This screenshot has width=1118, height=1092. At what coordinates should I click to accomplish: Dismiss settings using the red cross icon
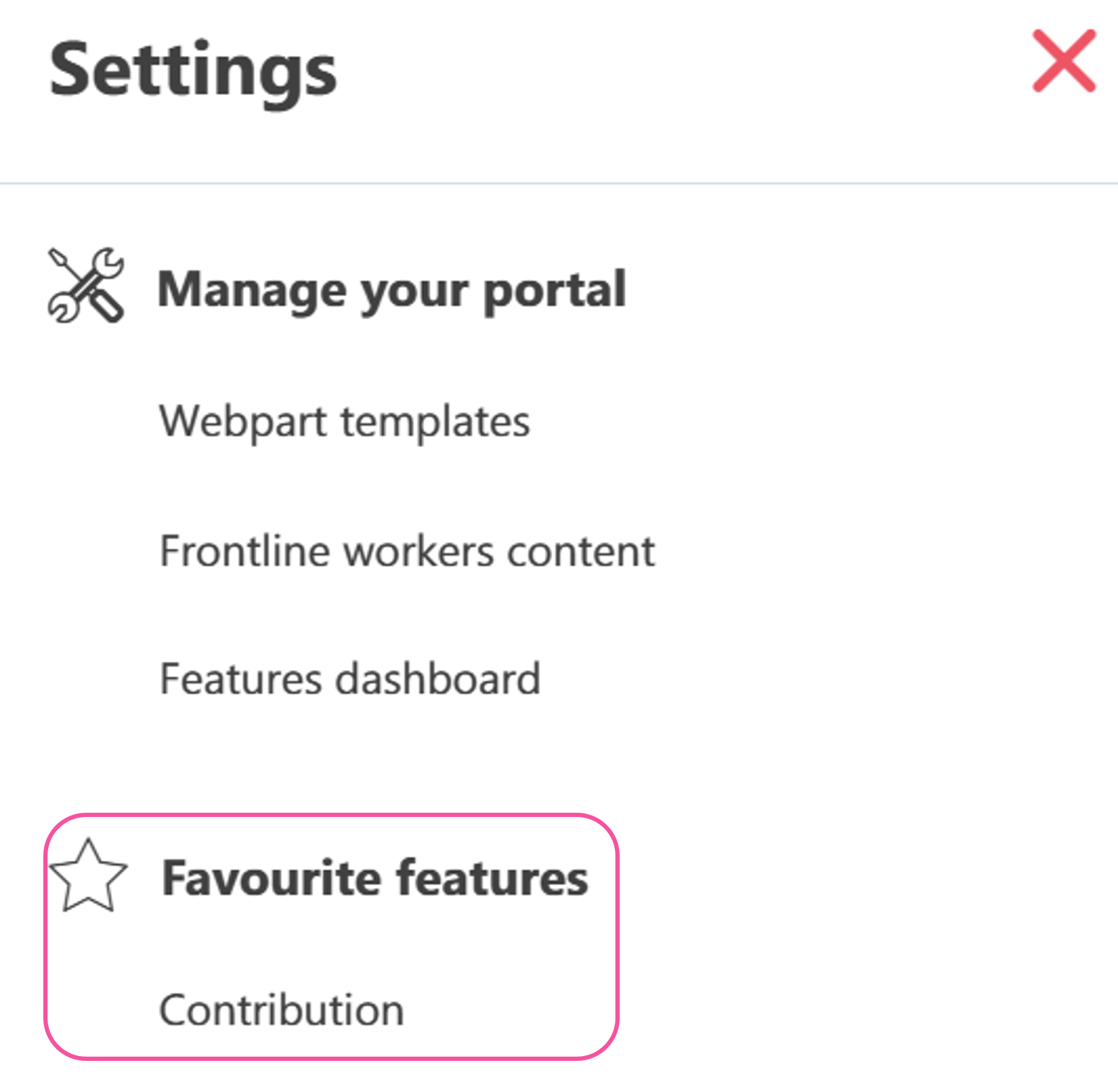tap(1064, 61)
